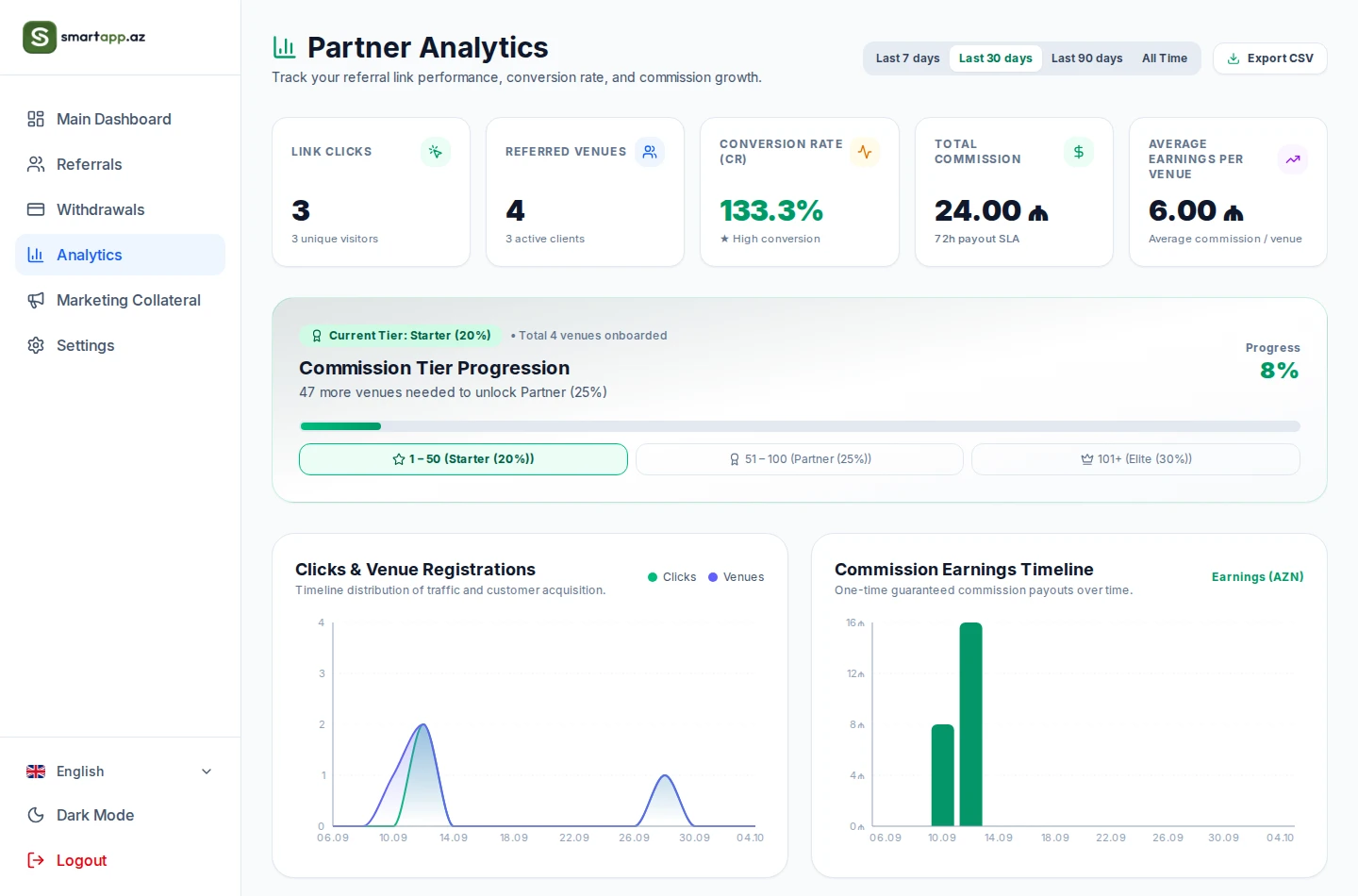Select the 1–50 Starter (20%) tier
Screen dimensions: 1358x896
pos(463,459)
